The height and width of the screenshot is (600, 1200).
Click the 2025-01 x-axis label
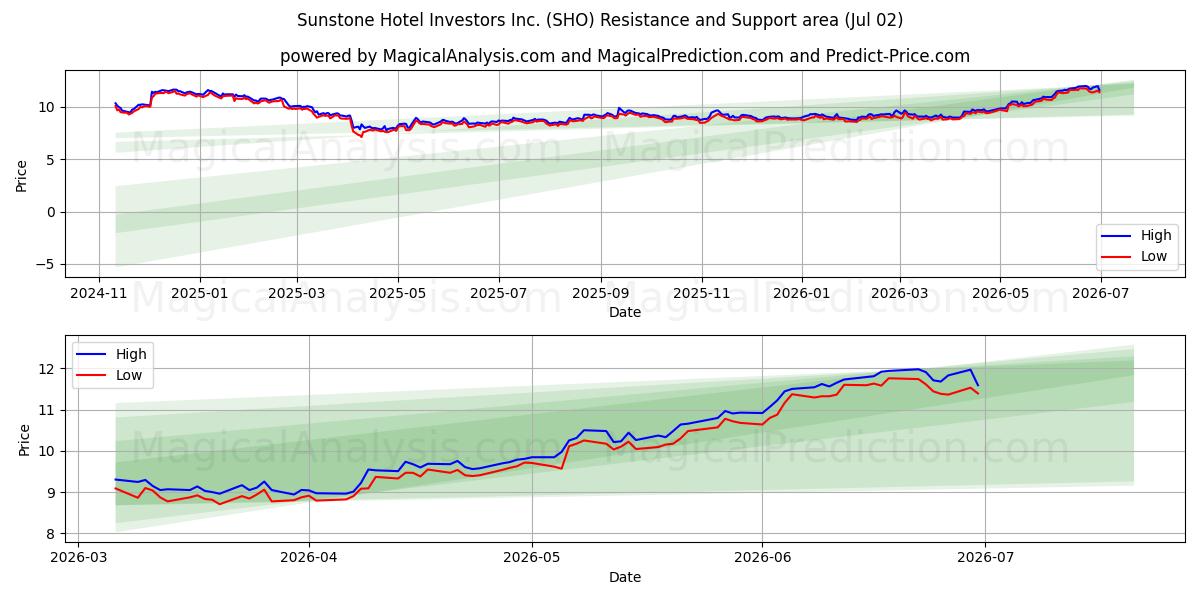[x=200, y=293]
